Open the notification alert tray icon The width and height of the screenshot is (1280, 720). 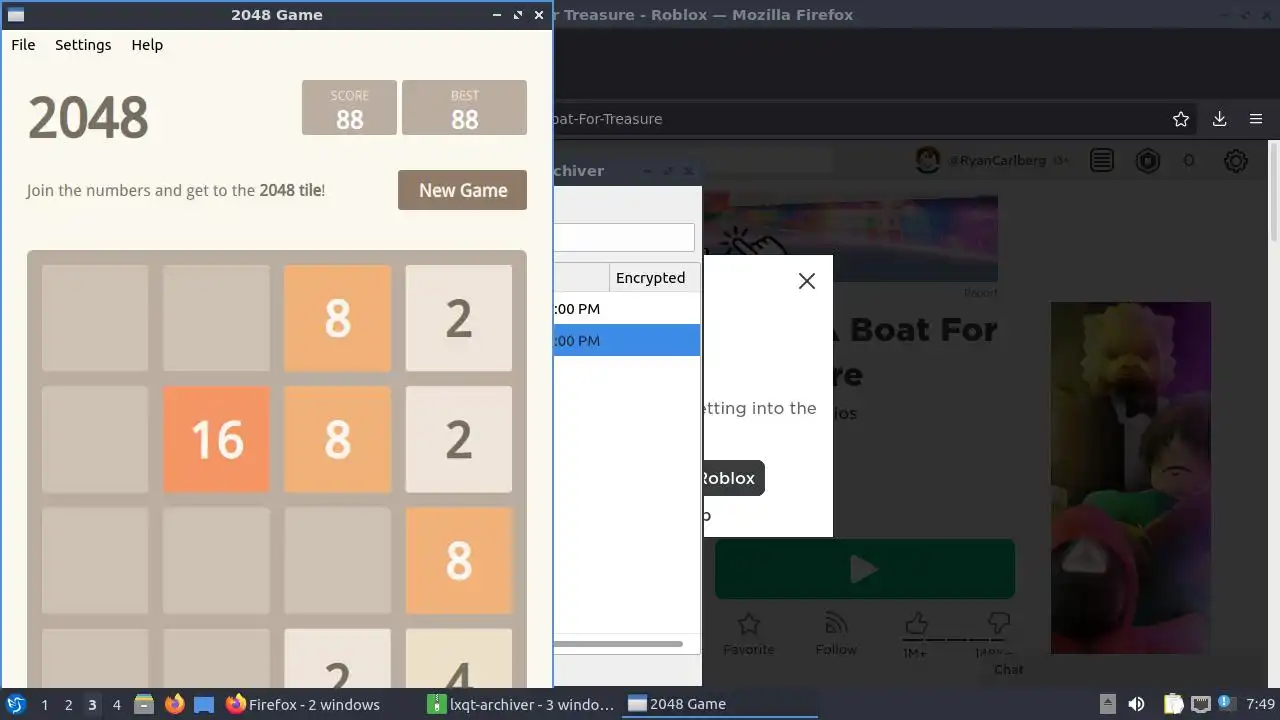coord(1226,704)
